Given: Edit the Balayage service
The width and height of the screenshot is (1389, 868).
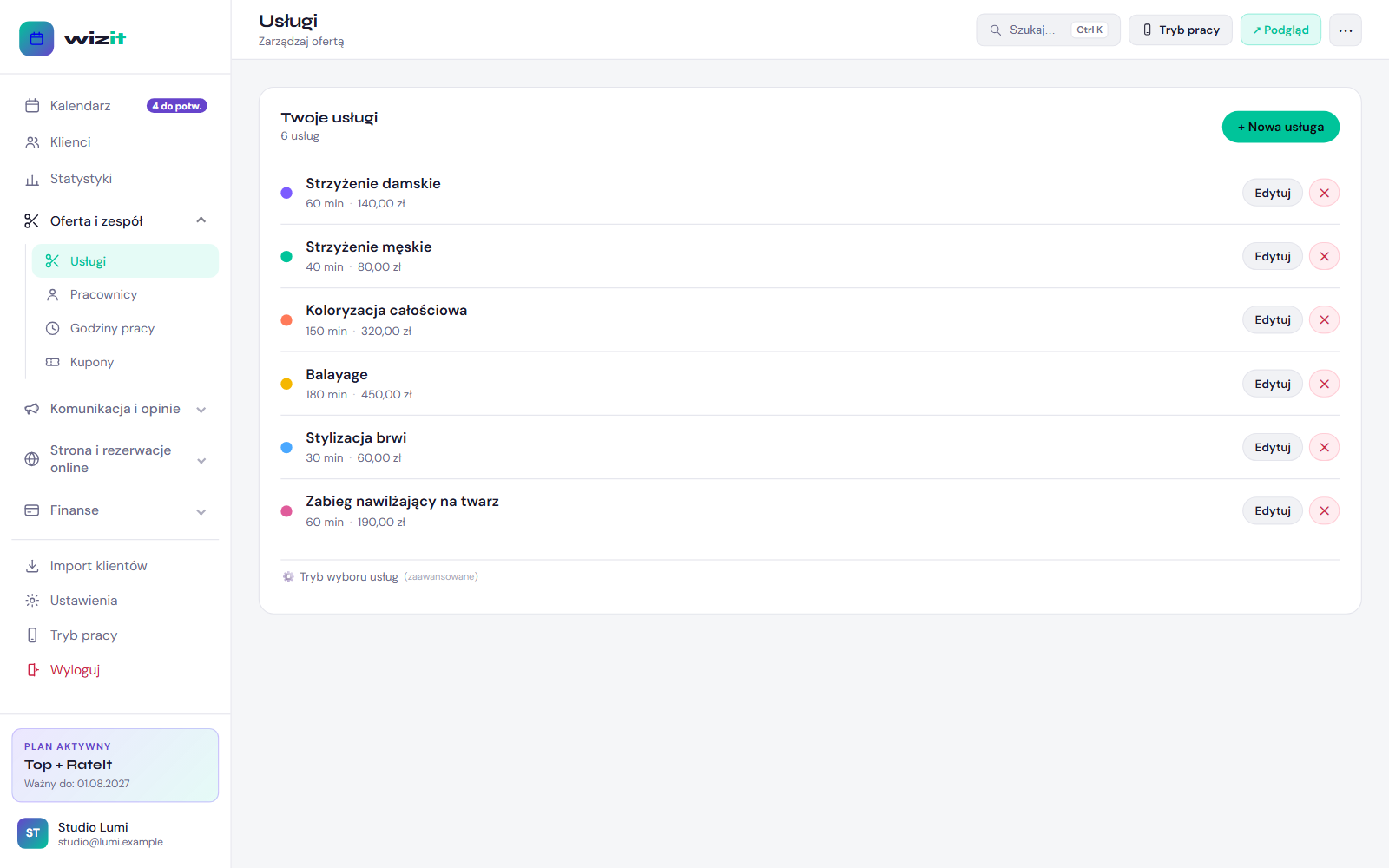Looking at the screenshot, I should point(1273,384).
